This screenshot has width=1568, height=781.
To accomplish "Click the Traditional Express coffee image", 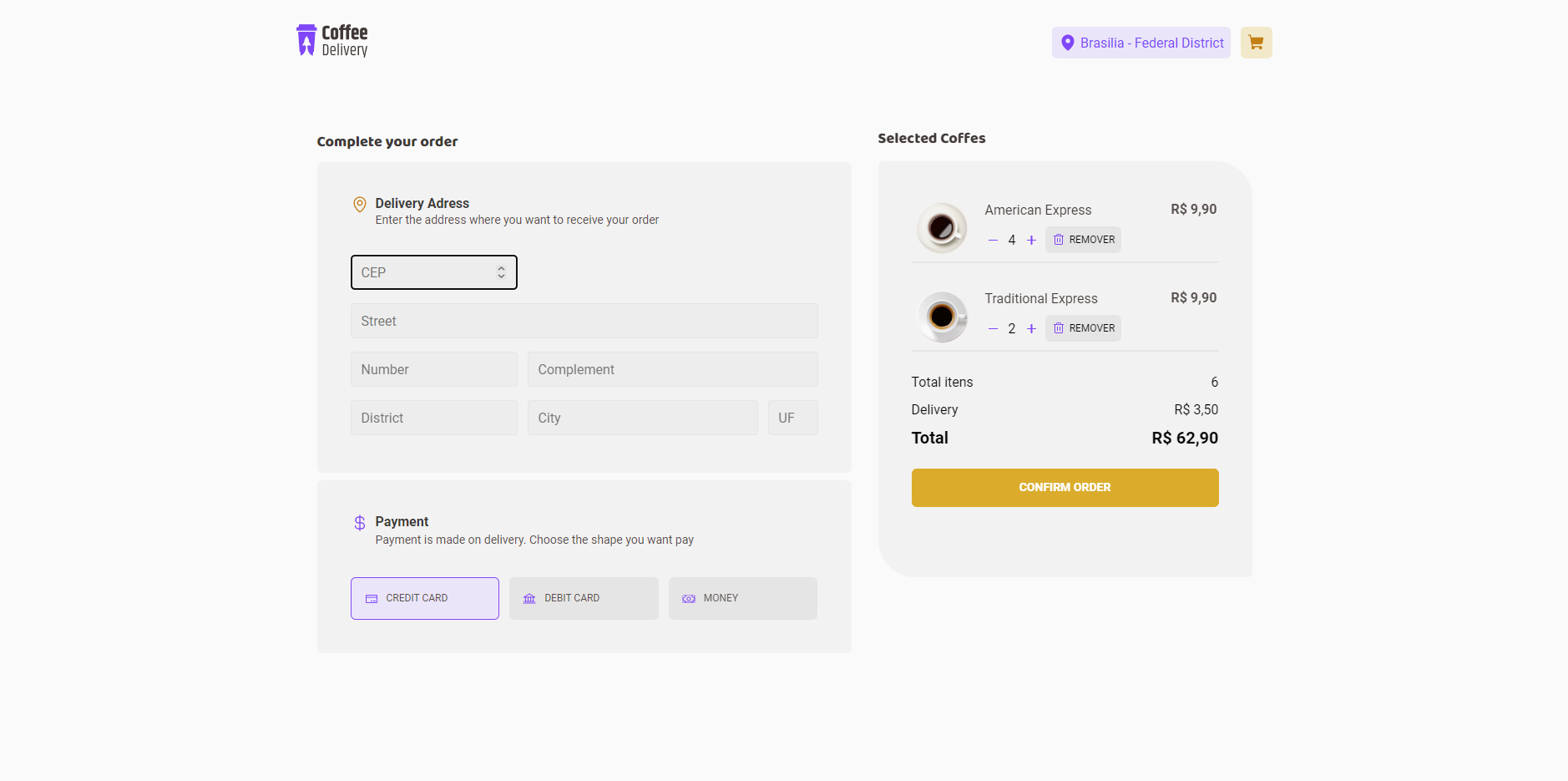I will click(942, 316).
